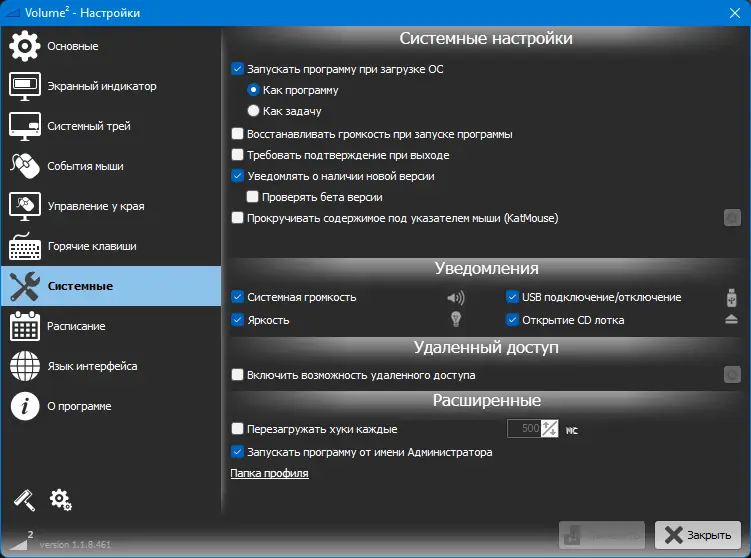Click the paint roller icon at bottom left
Screen dimensions: 751x558
tap(24, 500)
